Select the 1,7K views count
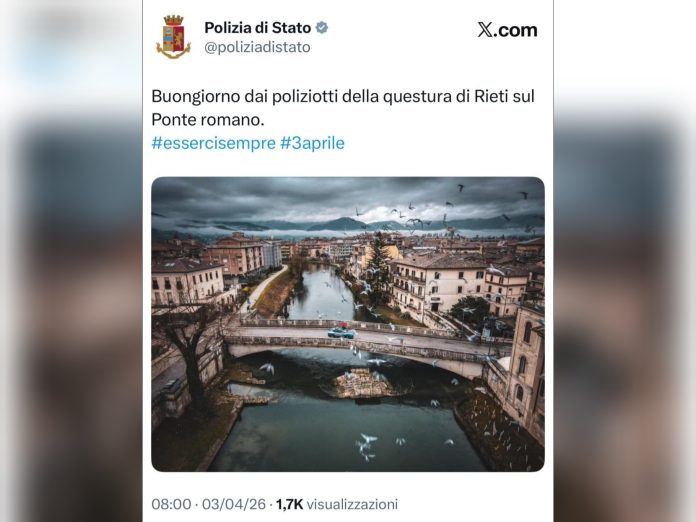Viewport: 696px width, 522px height. (x=289, y=504)
